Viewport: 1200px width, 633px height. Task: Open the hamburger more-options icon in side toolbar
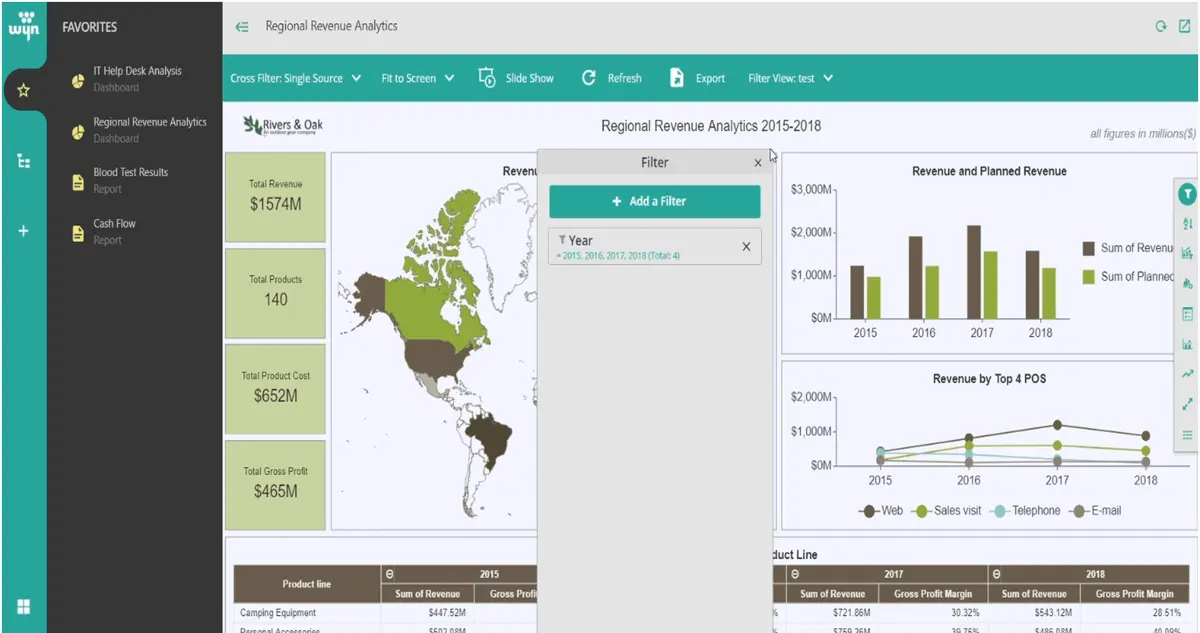[x=1187, y=435]
